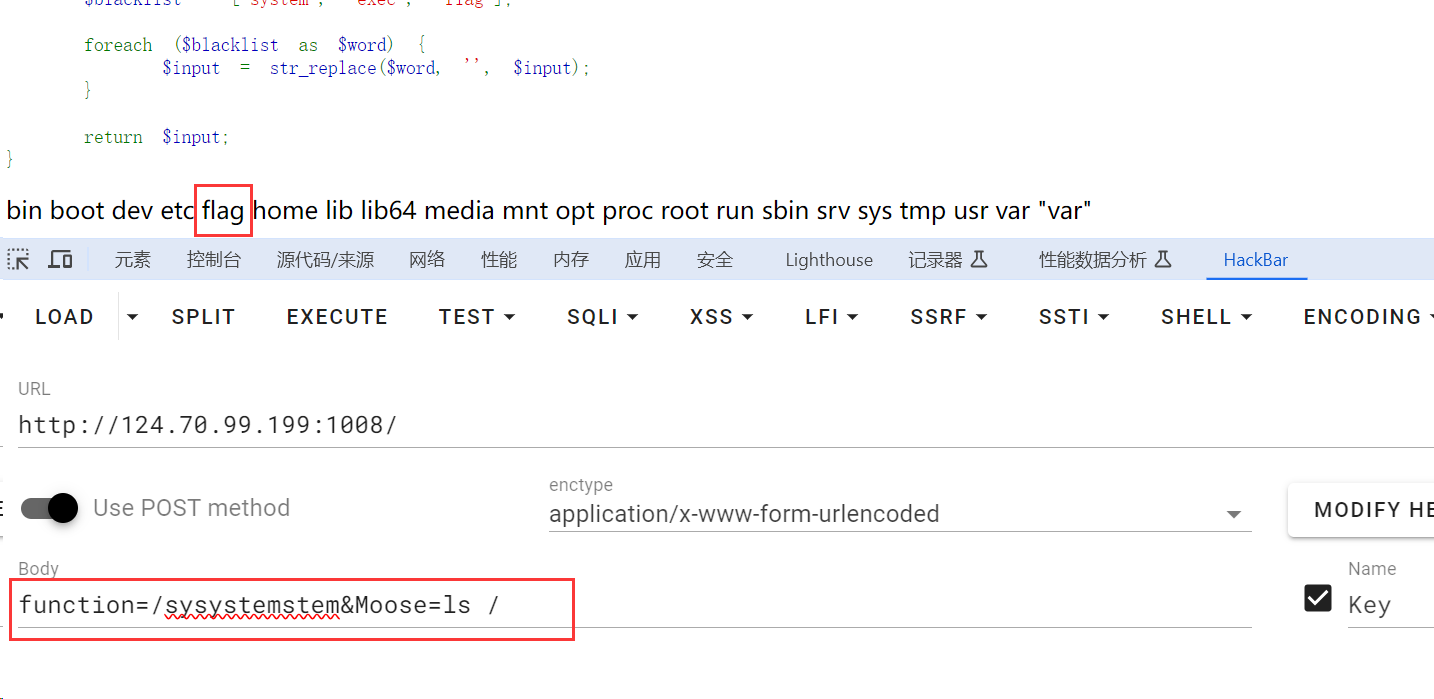Click the inspect element selector icon

point(18,260)
